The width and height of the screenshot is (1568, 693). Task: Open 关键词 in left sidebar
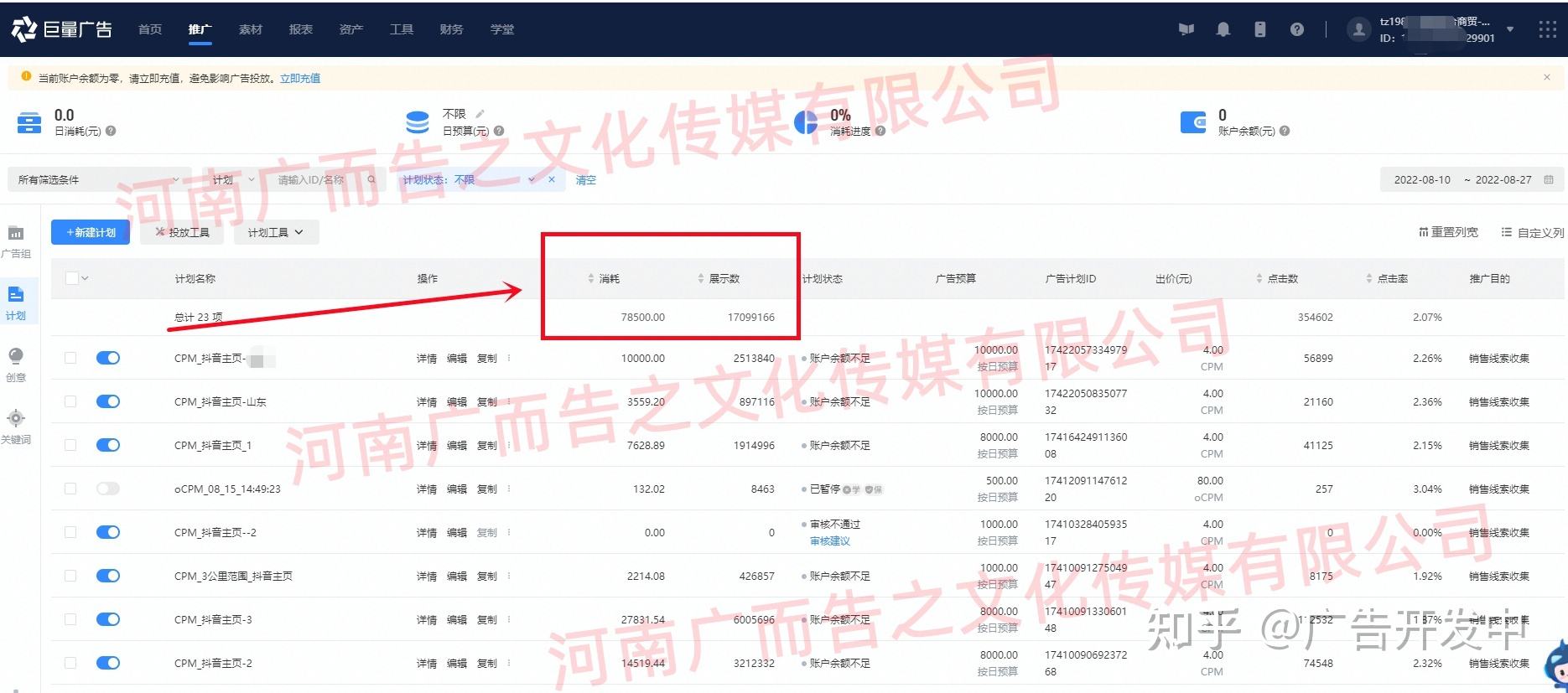[16, 427]
